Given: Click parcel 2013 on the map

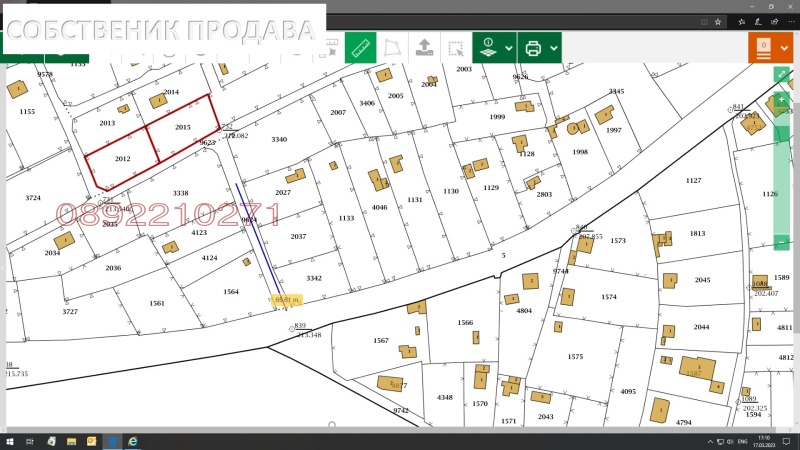Looking at the screenshot, I should tap(107, 123).
